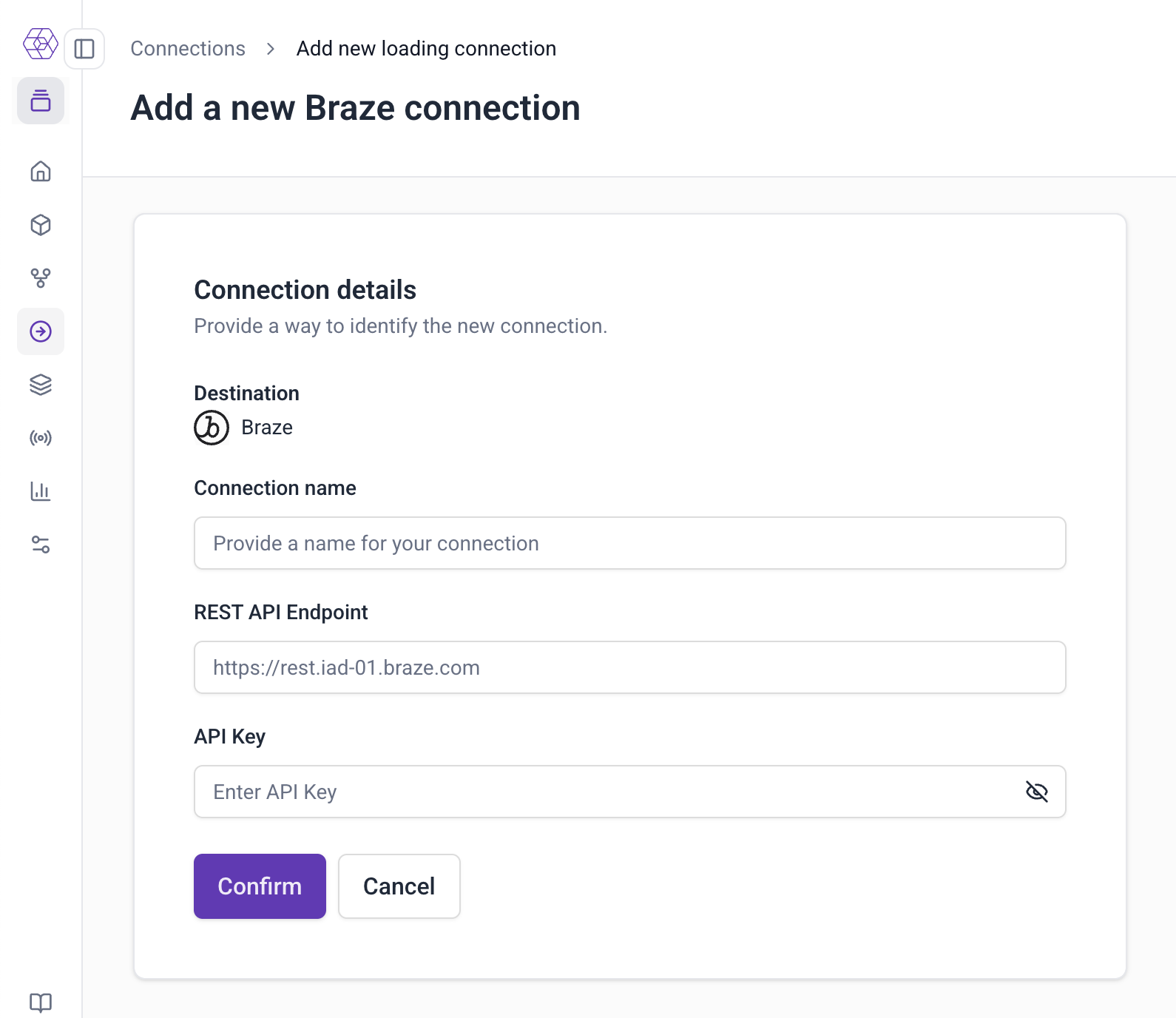Image resolution: width=1176 pixels, height=1018 pixels.
Task: Open the book documentation icon
Action: tap(41, 1002)
